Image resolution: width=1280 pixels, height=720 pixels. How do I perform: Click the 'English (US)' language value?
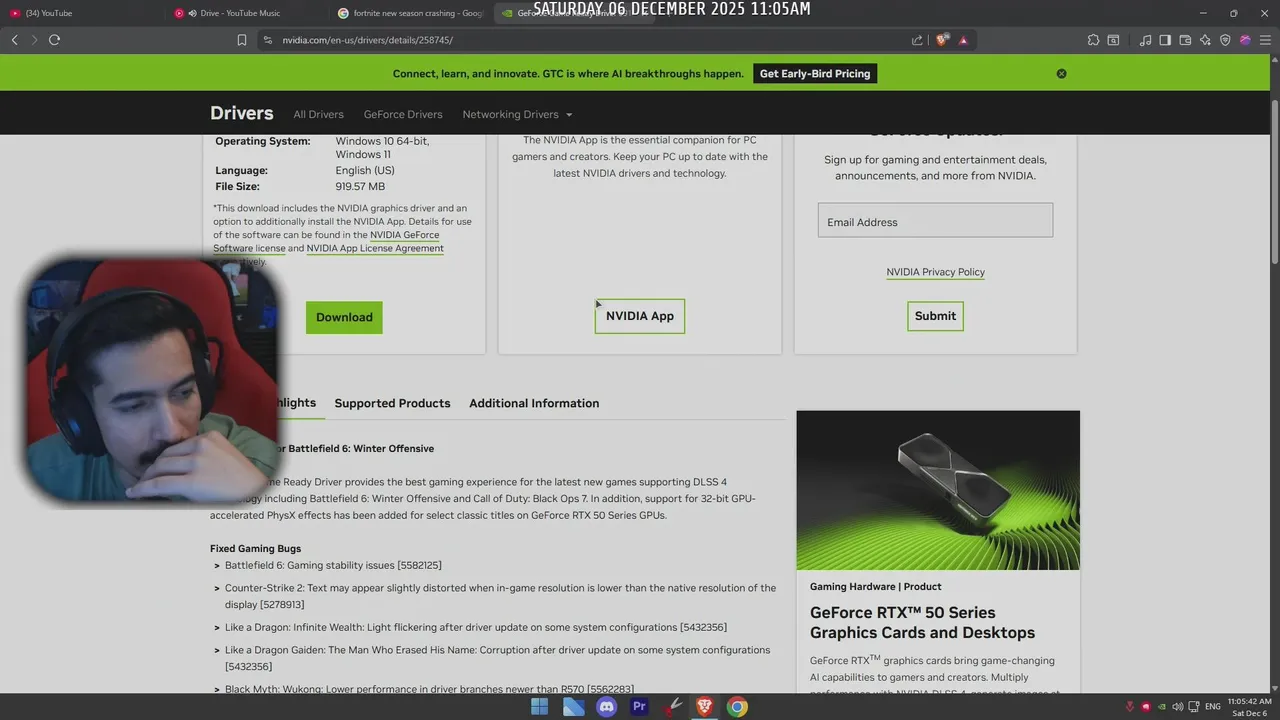365,171
